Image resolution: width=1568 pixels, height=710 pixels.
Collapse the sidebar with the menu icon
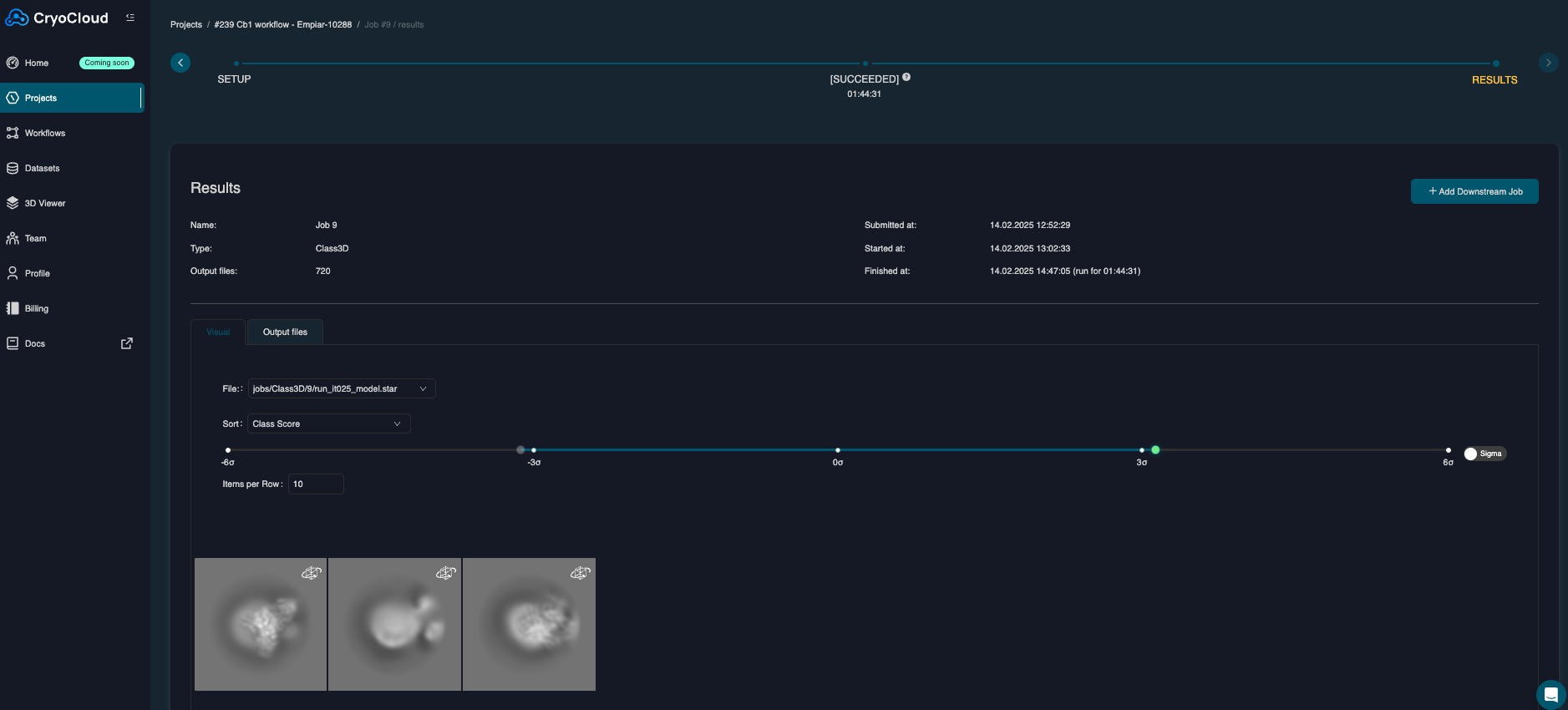click(130, 18)
